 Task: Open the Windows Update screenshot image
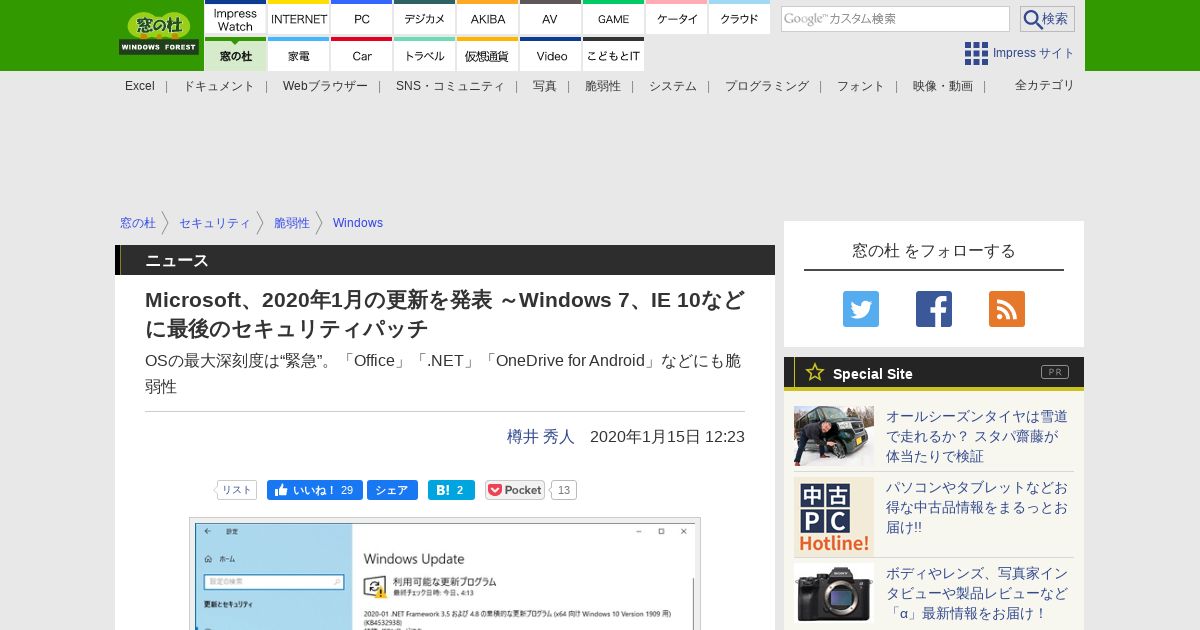[x=445, y=573]
